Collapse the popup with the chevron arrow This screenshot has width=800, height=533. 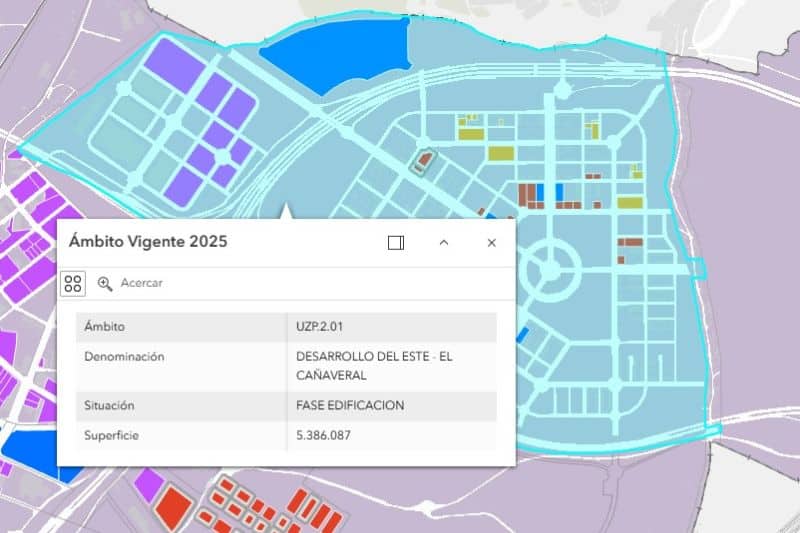coord(444,243)
